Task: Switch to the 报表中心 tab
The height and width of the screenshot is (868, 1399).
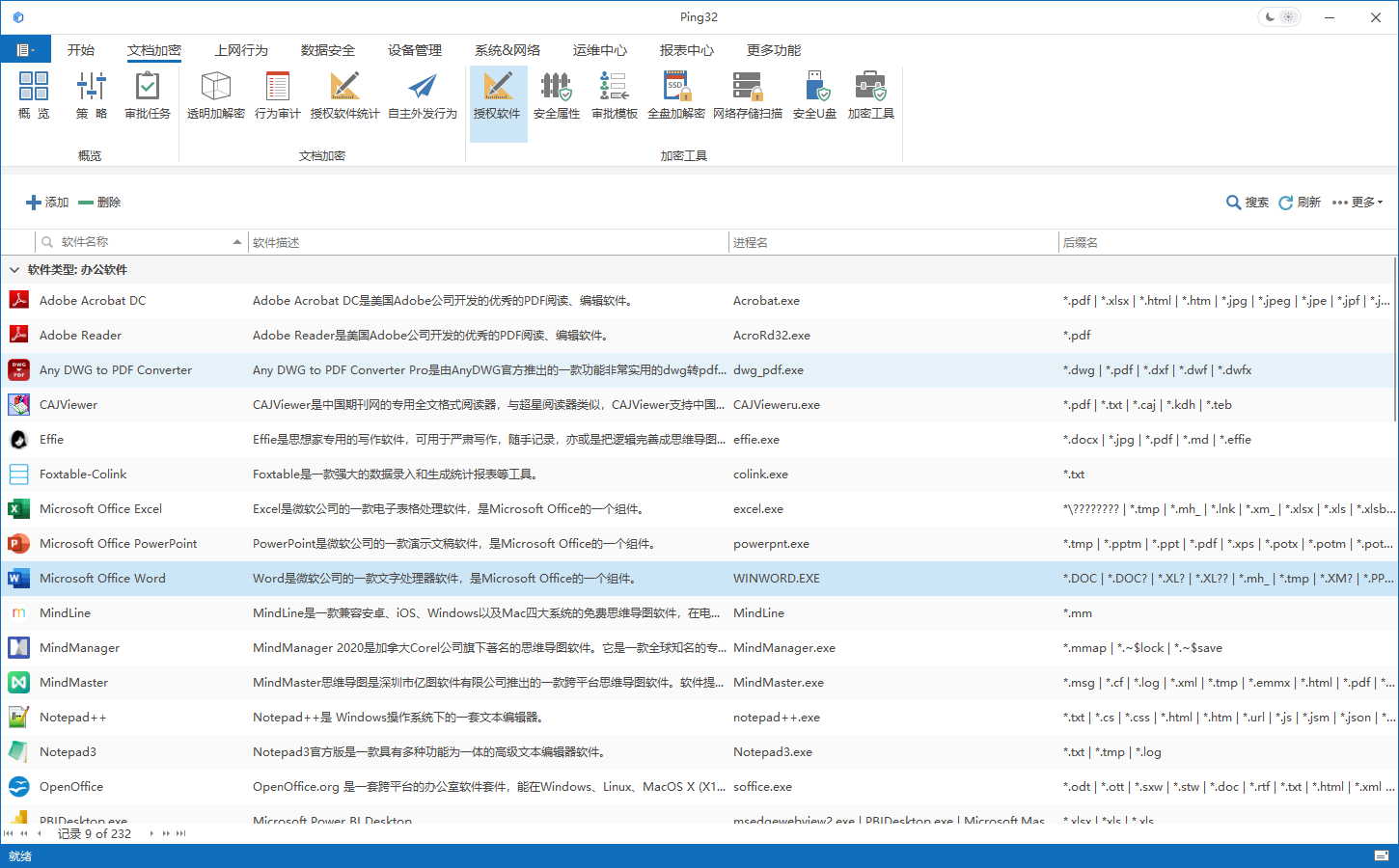Action: click(x=687, y=50)
